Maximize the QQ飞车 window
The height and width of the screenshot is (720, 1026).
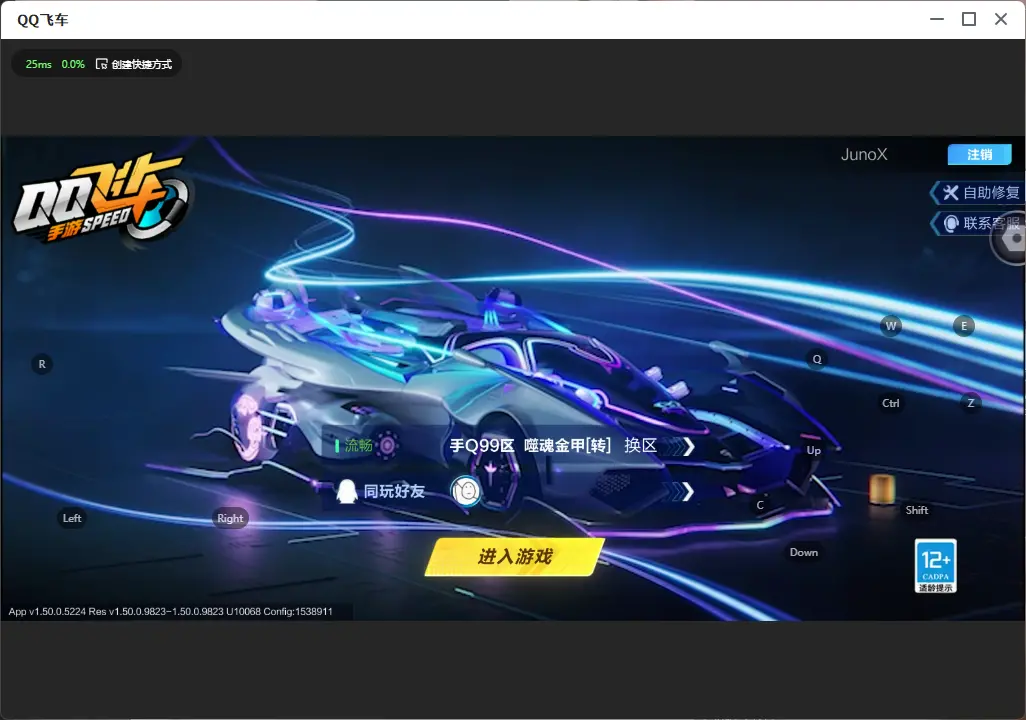pyautogui.click(x=969, y=20)
